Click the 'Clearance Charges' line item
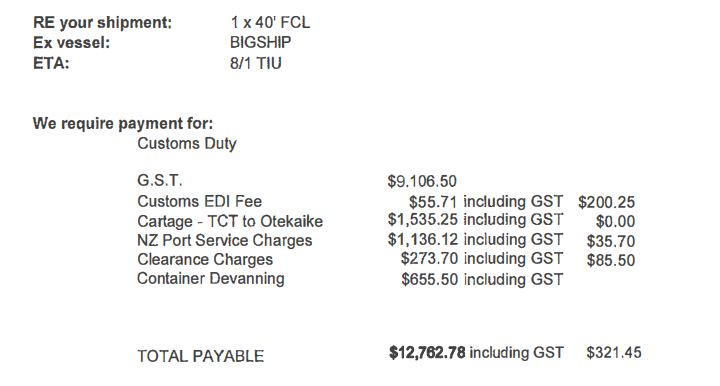720x386 pixels. (x=205, y=260)
